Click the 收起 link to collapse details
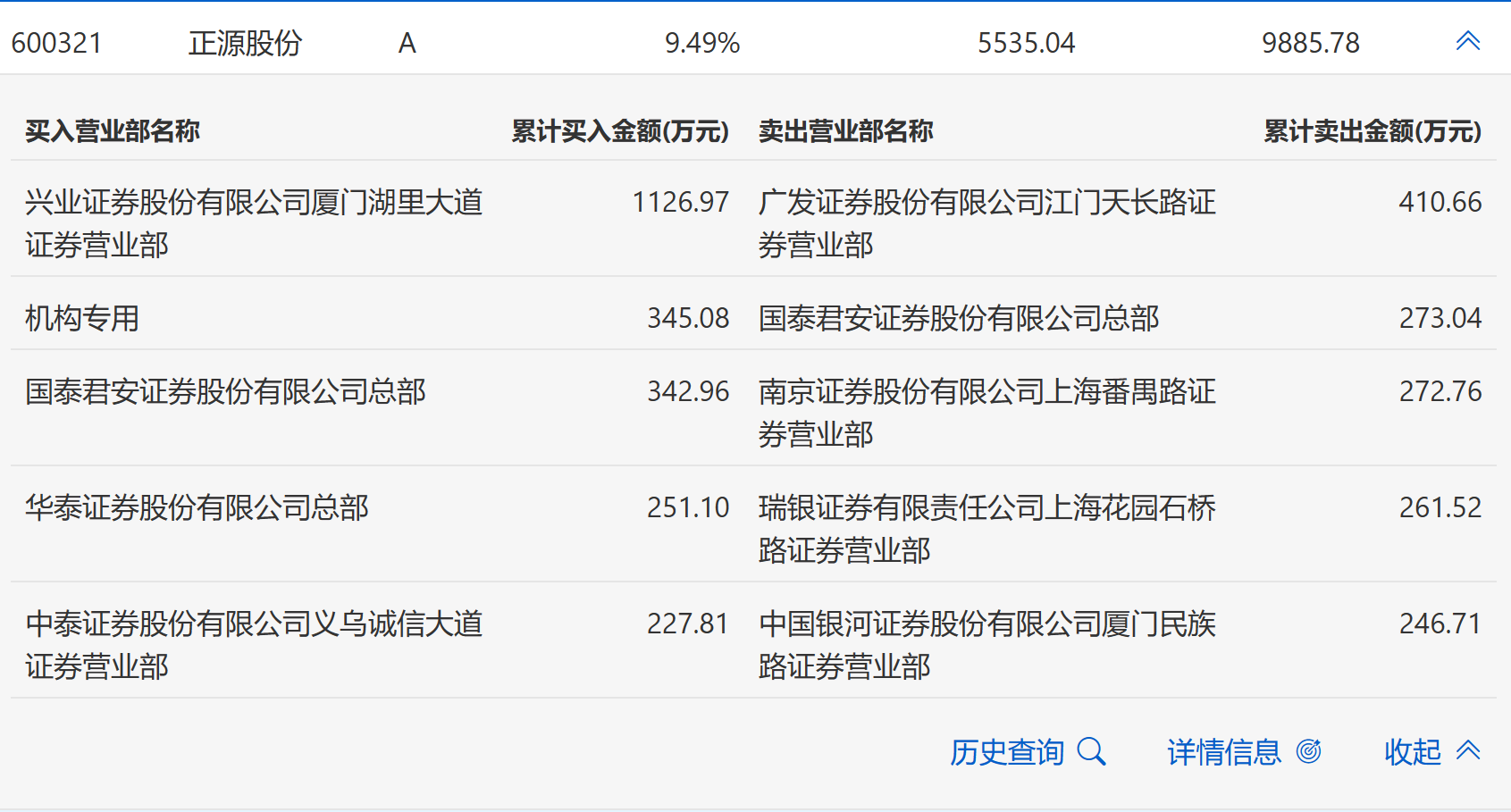Viewport: 1511px width, 812px height. (1413, 752)
